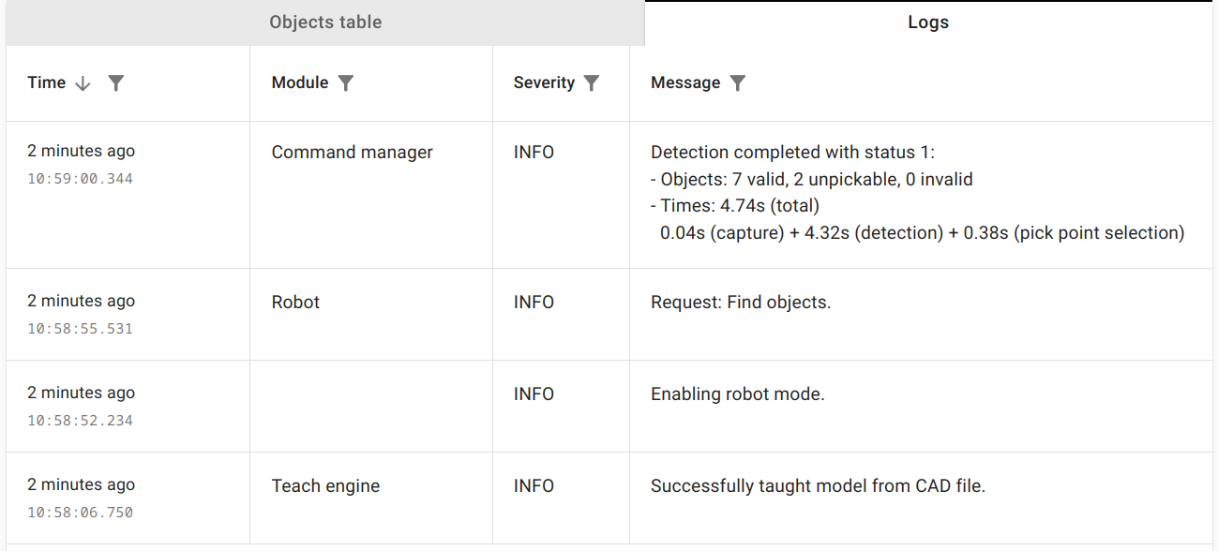The width and height of the screenshot is (1218, 551).
Task: Open the Time column filter icon
Action: pyautogui.click(x=116, y=84)
